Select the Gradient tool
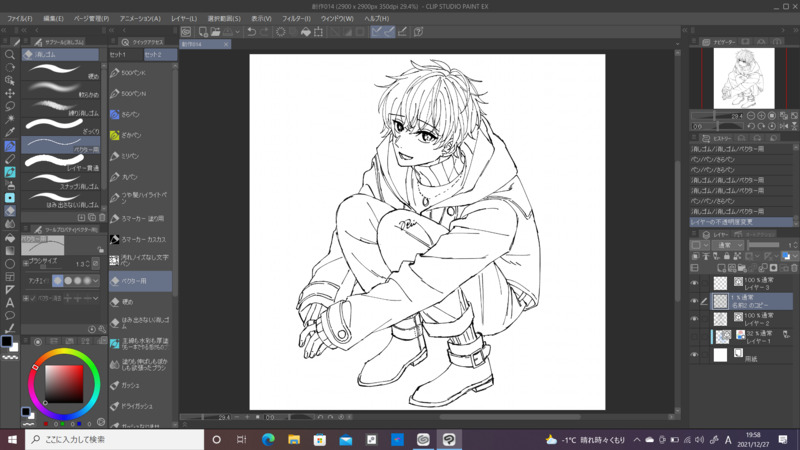 (x=10, y=251)
